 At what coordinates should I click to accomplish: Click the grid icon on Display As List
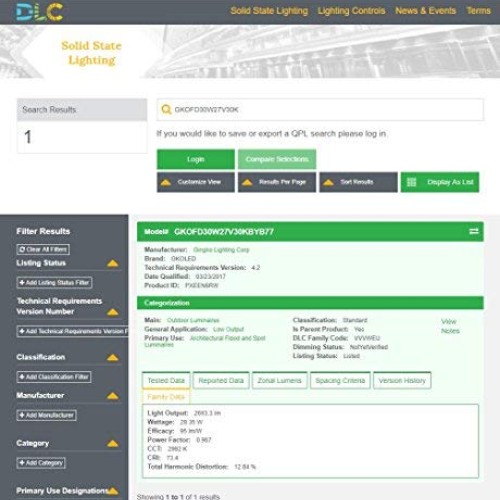pyautogui.click(x=412, y=182)
